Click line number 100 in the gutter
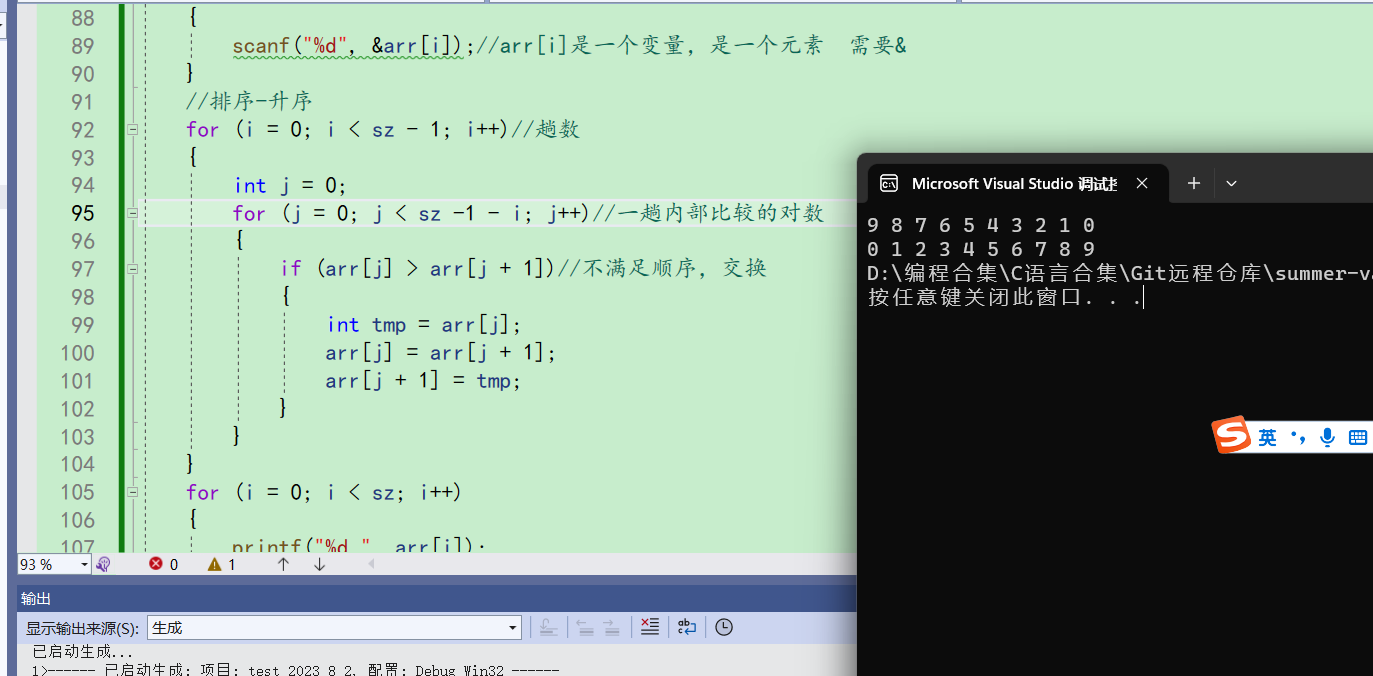 [78, 353]
